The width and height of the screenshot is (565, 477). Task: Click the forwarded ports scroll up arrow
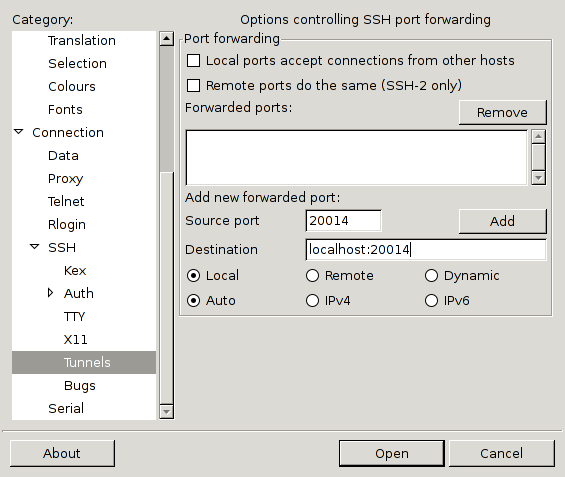click(538, 137)
